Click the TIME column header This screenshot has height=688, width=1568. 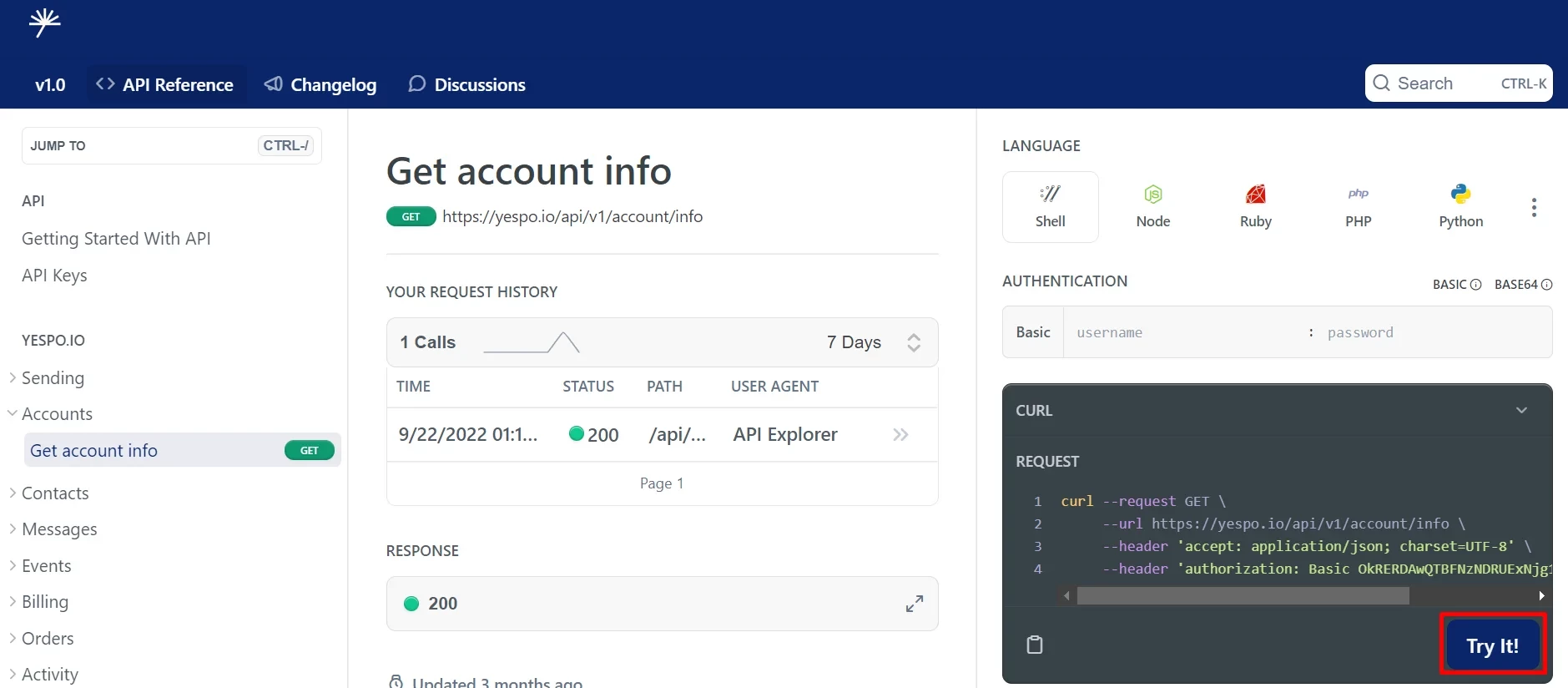(413, 387)
